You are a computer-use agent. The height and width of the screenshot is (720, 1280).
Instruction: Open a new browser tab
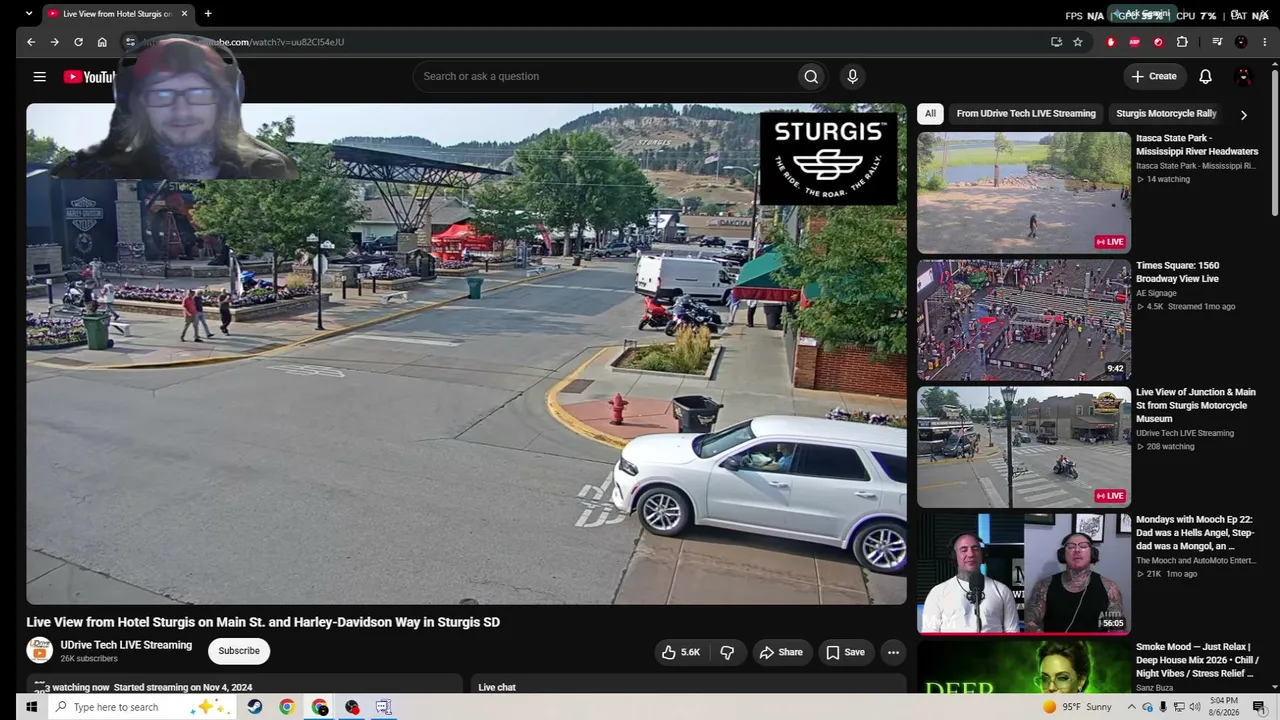(x=208, y=14)
